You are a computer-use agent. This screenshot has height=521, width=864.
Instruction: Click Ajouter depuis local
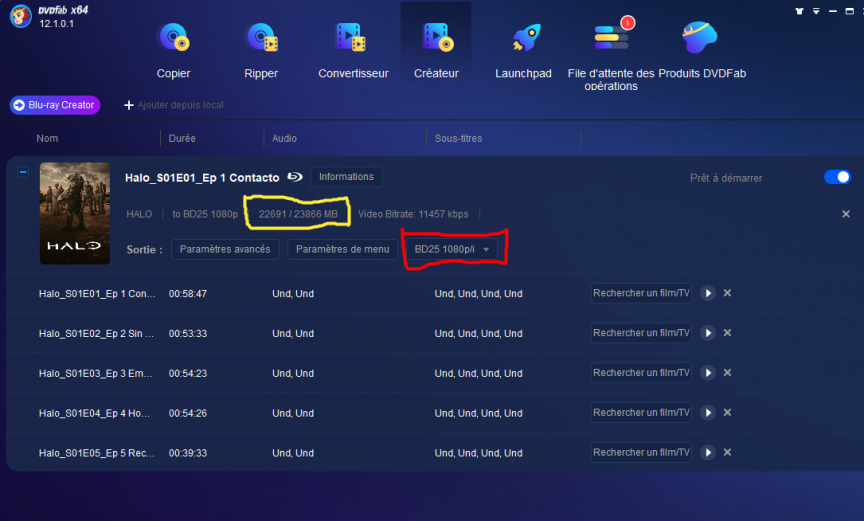click(x=173, y=105)
